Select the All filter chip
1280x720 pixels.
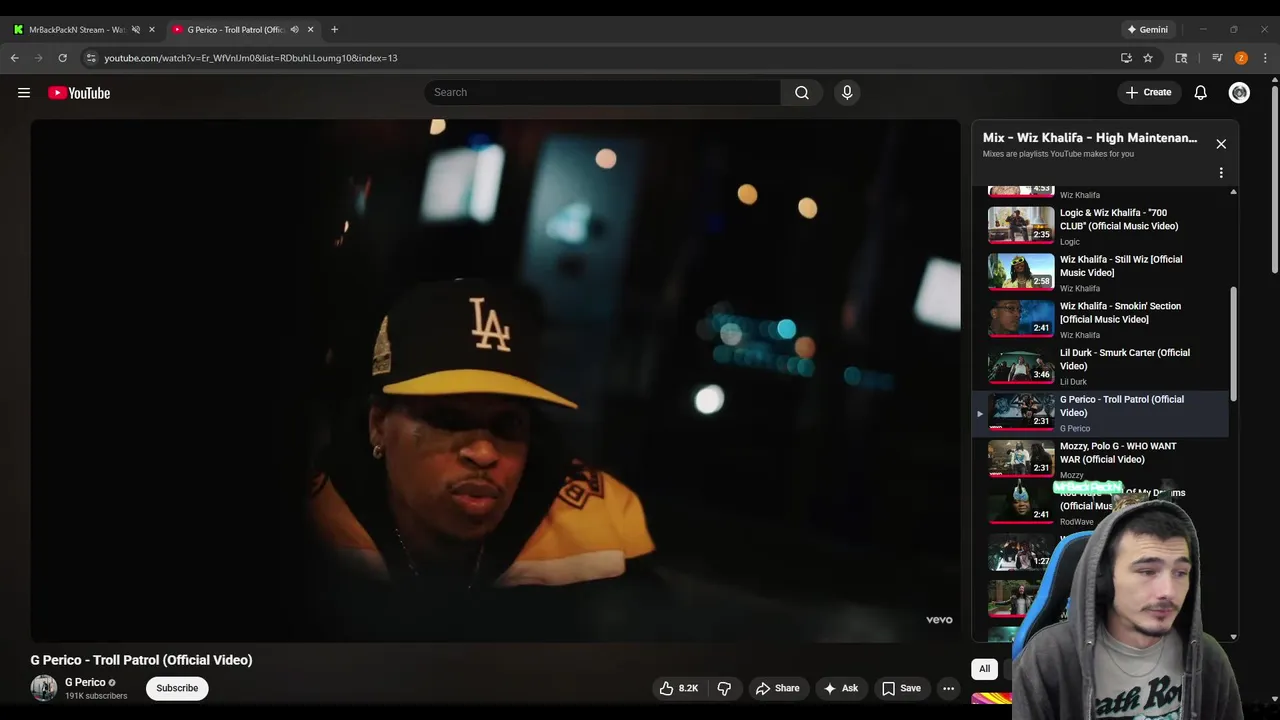984,669
